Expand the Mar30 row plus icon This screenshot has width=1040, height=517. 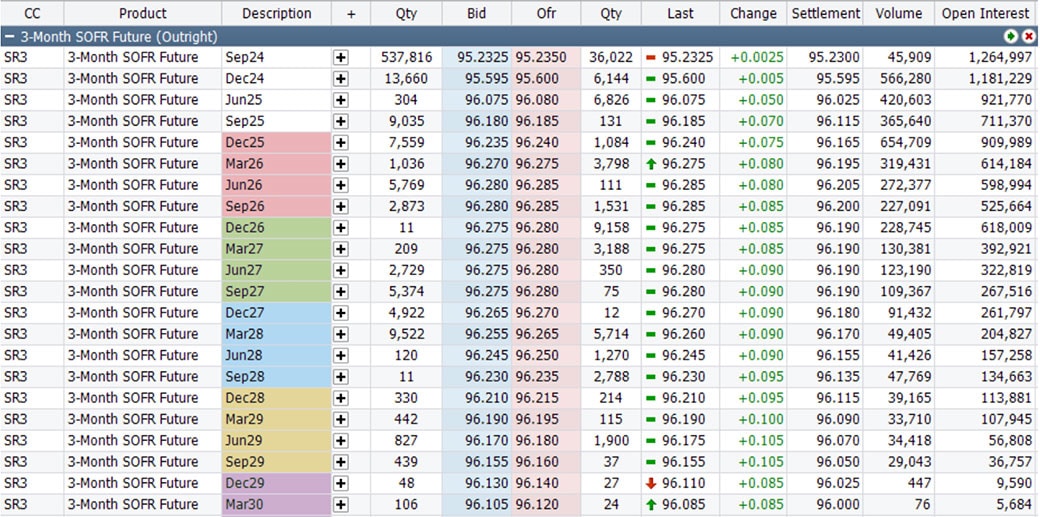point(341,504)
